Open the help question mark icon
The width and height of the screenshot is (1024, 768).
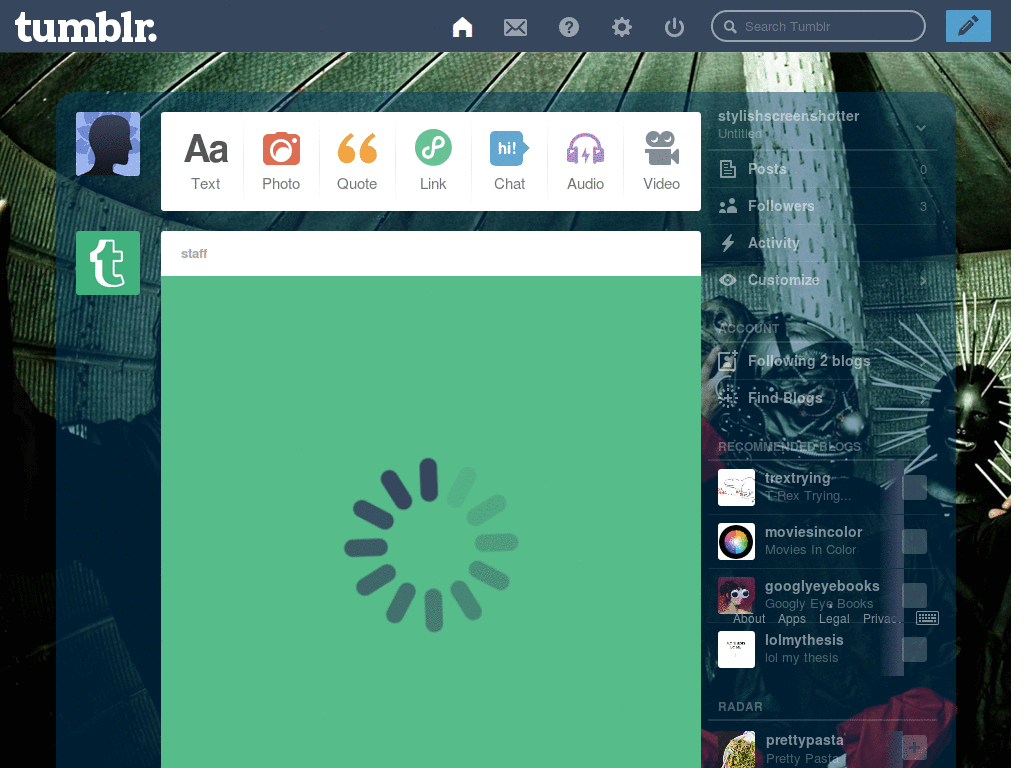coord(569,27)
